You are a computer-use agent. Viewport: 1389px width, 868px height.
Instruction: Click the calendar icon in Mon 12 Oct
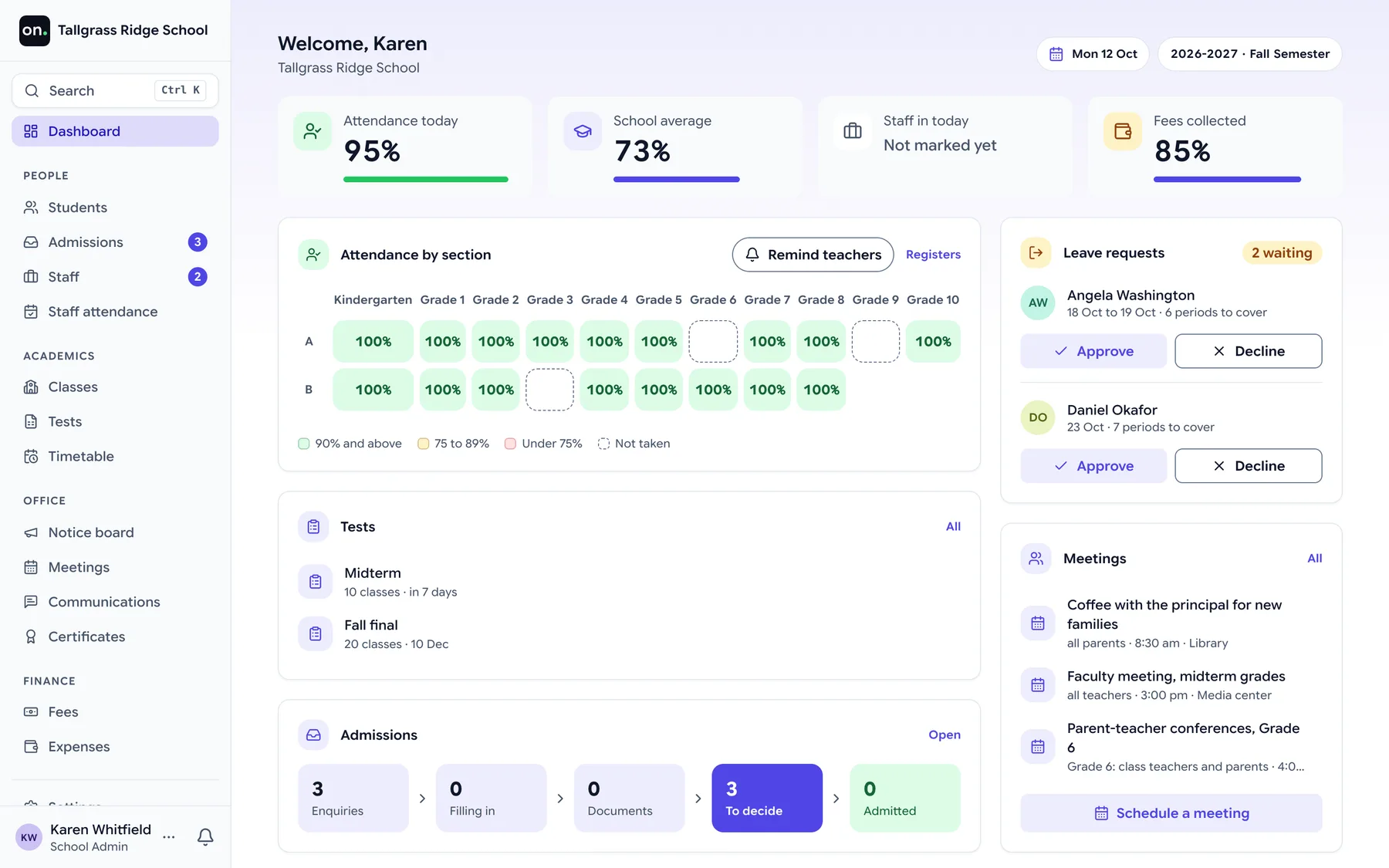point(1056,54)
